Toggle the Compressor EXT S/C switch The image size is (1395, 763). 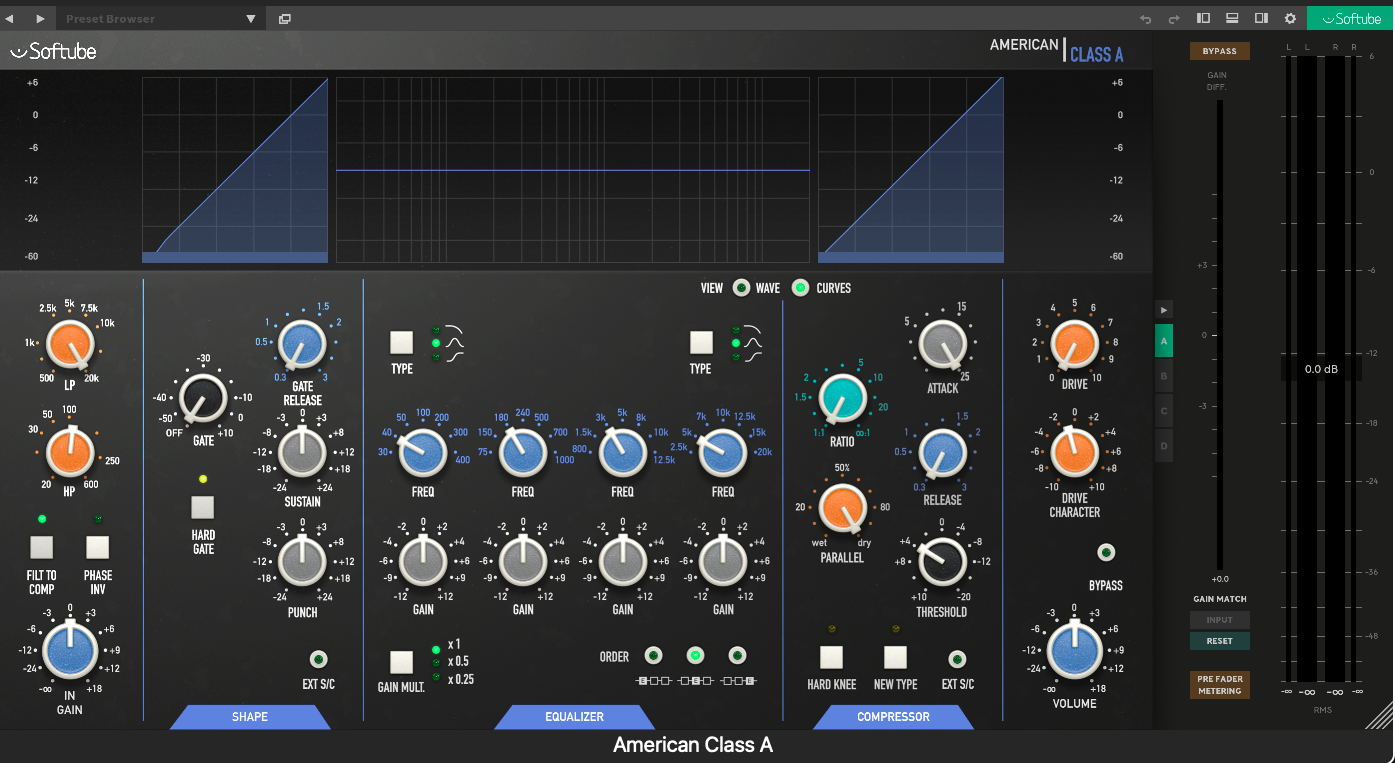coord(957,658)
